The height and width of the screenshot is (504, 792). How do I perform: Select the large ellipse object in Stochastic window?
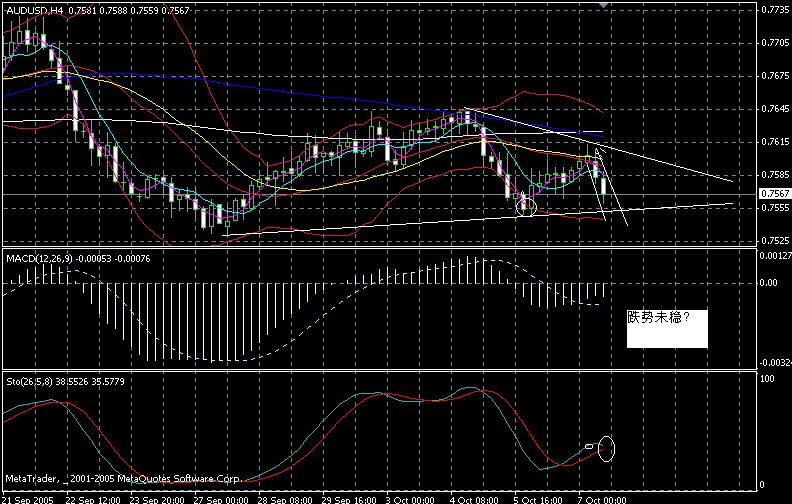click(x=606, y=448)
